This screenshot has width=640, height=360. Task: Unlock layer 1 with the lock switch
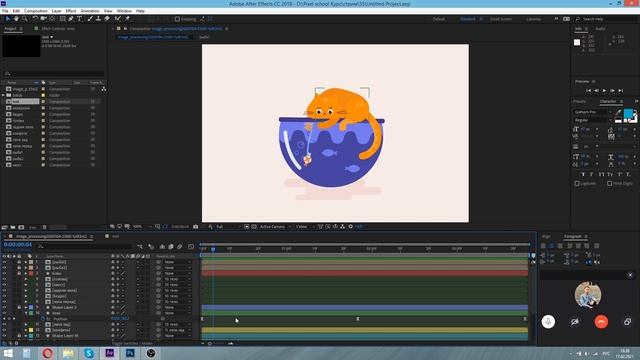coord(19,262)
